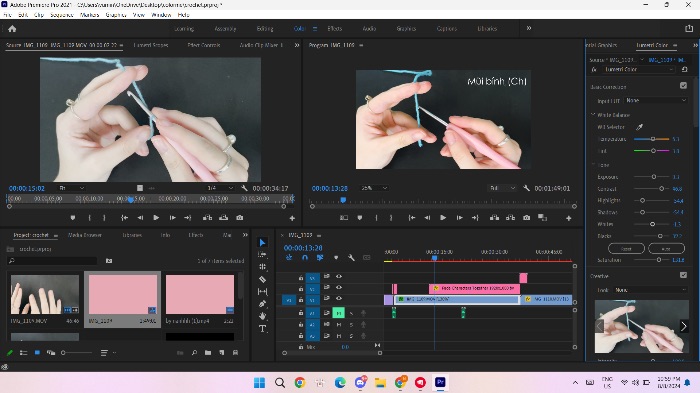Image resolution: width=700 pixels, height=393 pixels.
Task: Select the Track Select Forward tool
Action: pos(262,255)
